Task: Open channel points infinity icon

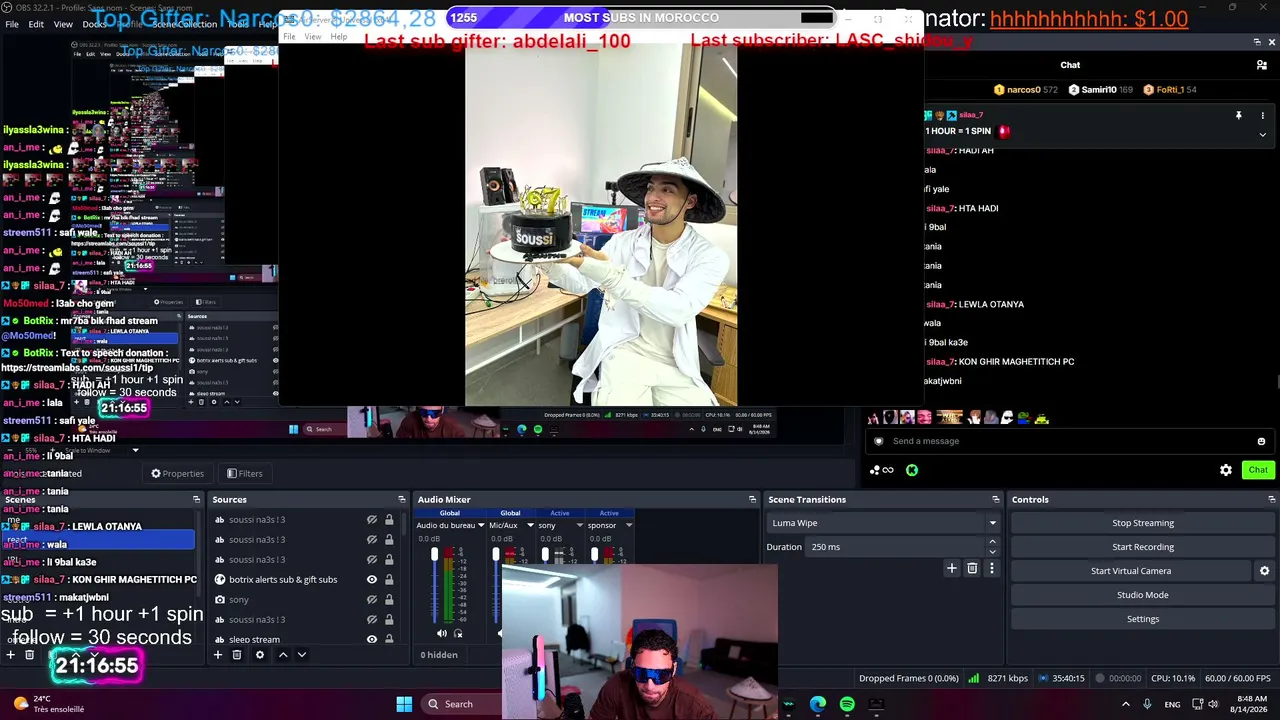Action: point(881,470)
